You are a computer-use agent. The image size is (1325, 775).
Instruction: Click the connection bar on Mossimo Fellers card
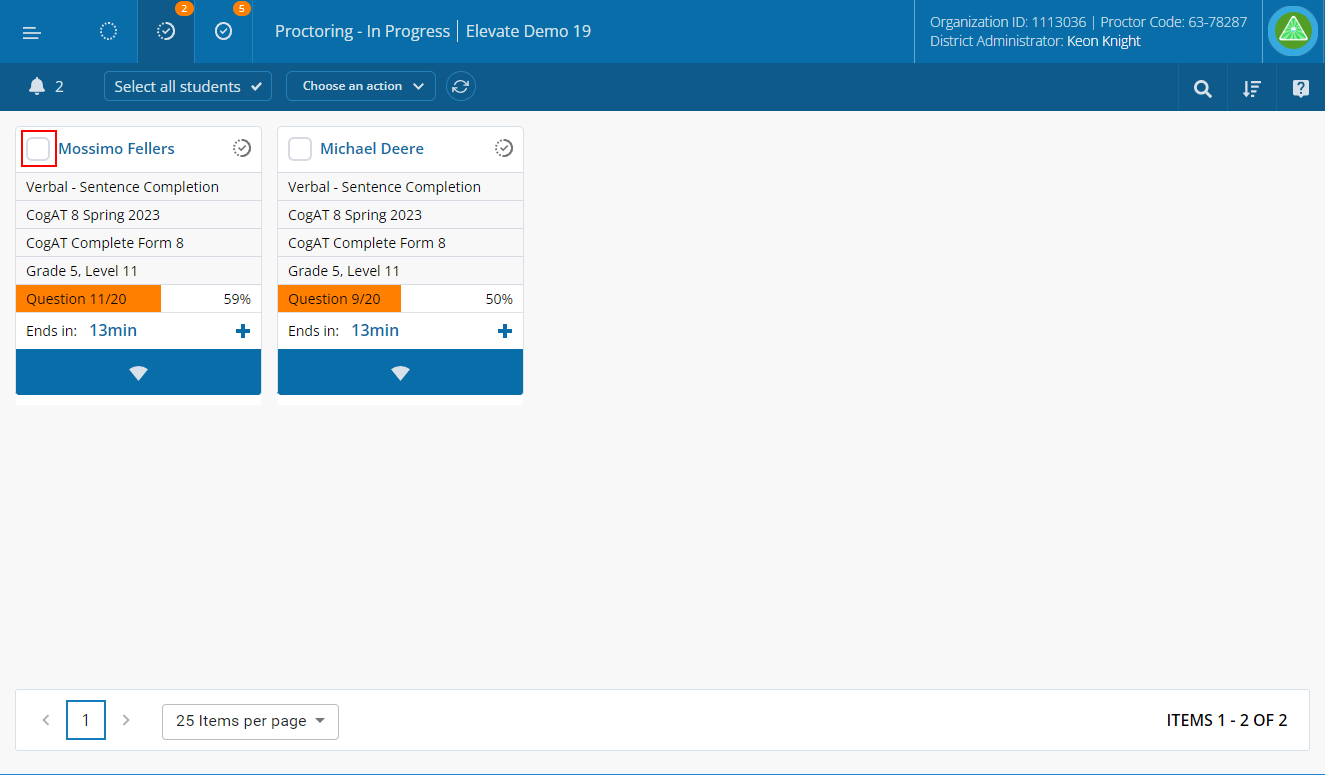coord(138,372)
